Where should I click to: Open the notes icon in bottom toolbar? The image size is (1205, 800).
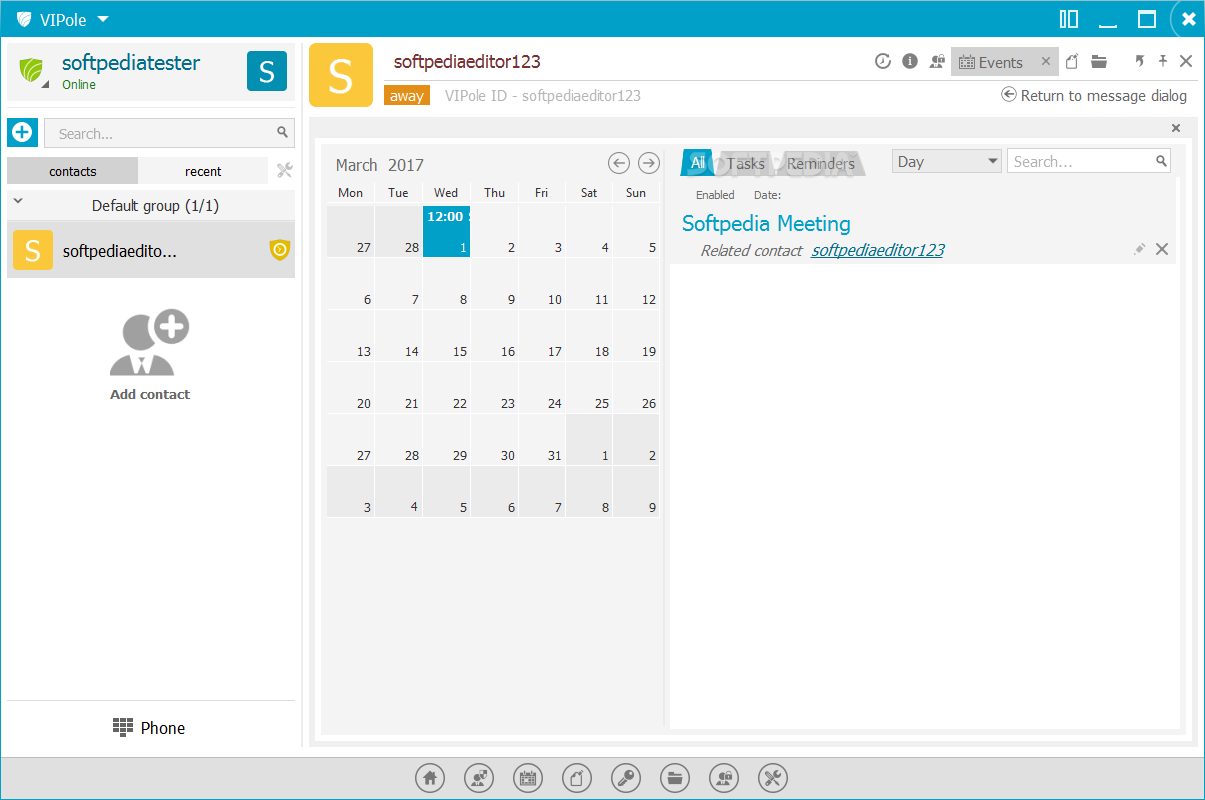pos(577,778)
